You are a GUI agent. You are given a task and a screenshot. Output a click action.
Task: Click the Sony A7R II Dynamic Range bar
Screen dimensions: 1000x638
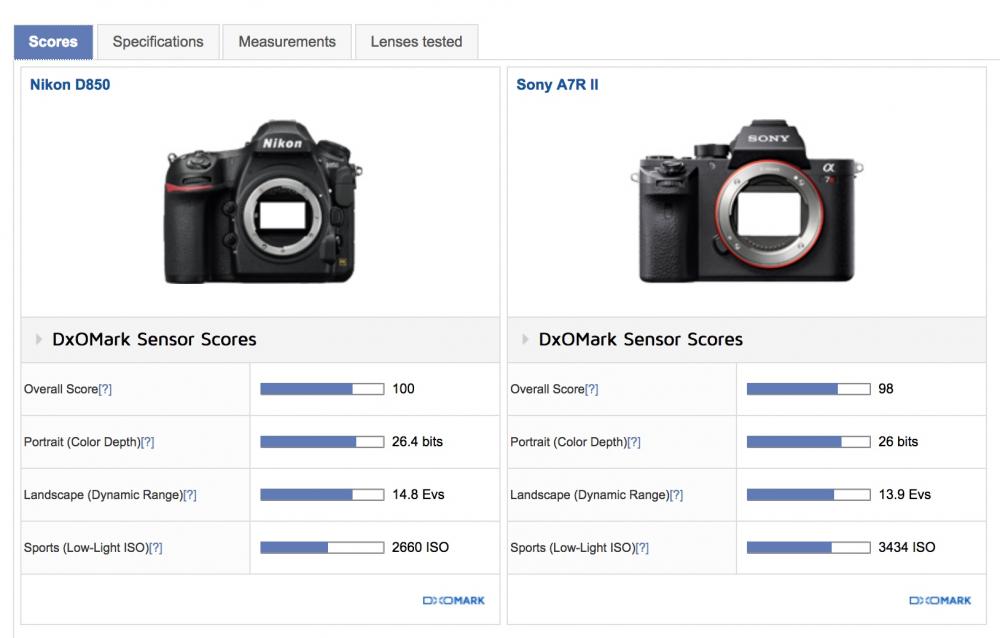click(809, 494)
